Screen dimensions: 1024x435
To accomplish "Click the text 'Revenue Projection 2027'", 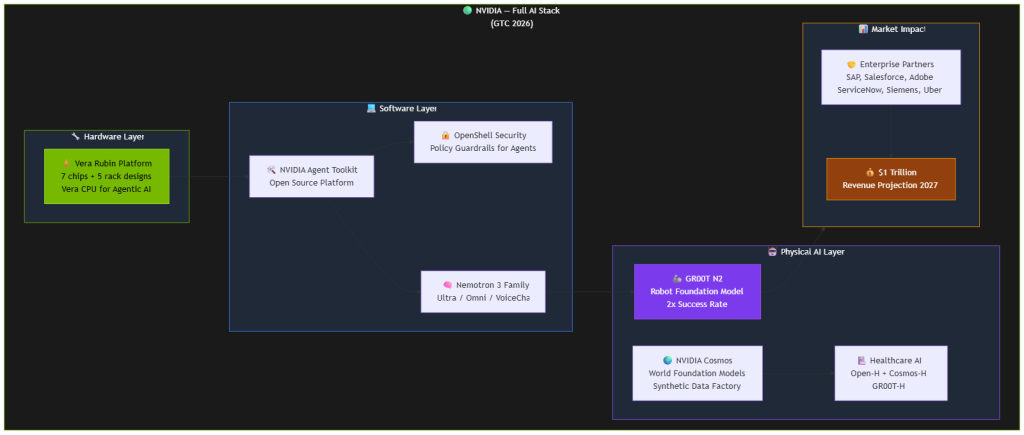I will click(891, 185).
